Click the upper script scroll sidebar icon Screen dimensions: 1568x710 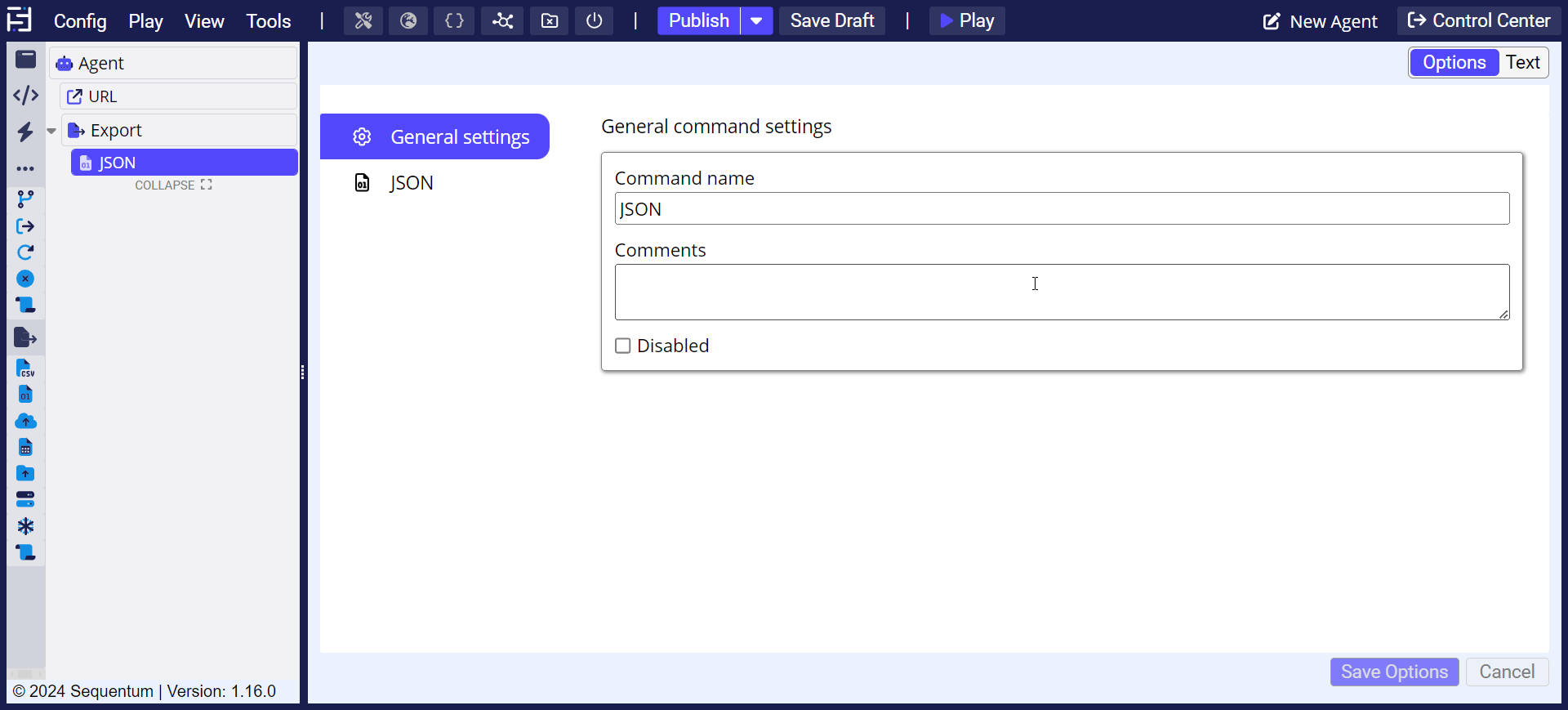coord(26,306)
